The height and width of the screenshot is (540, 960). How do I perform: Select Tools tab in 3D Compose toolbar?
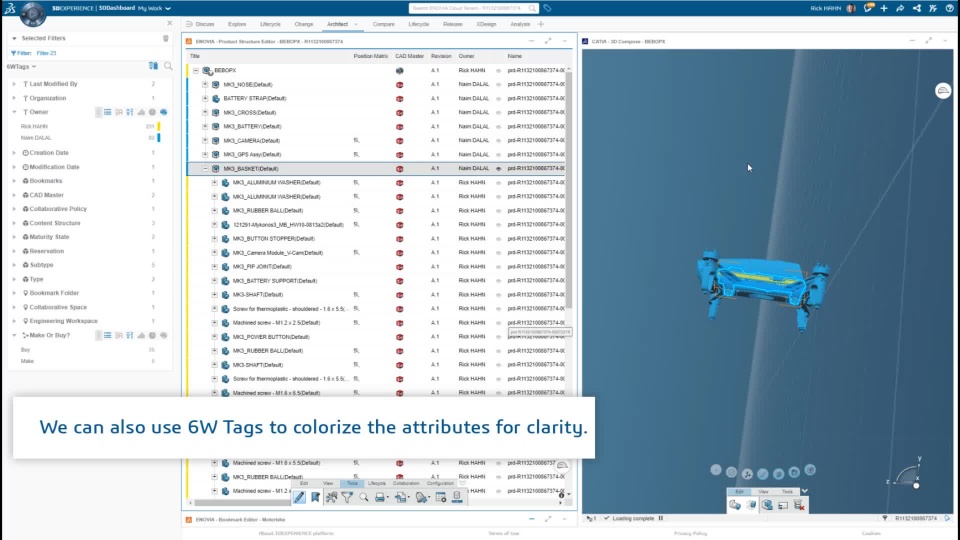click(787, 491)
